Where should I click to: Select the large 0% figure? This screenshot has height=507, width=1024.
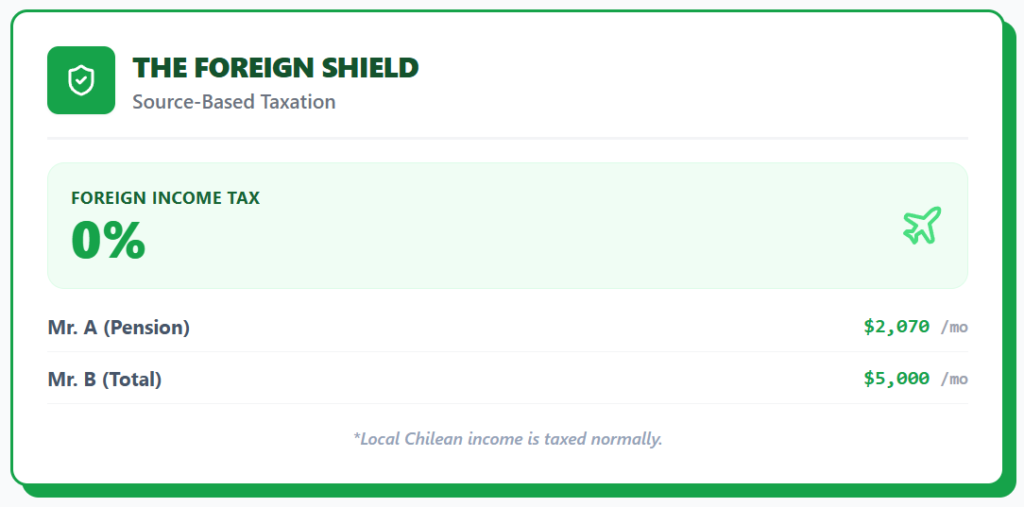click(108, 240)
